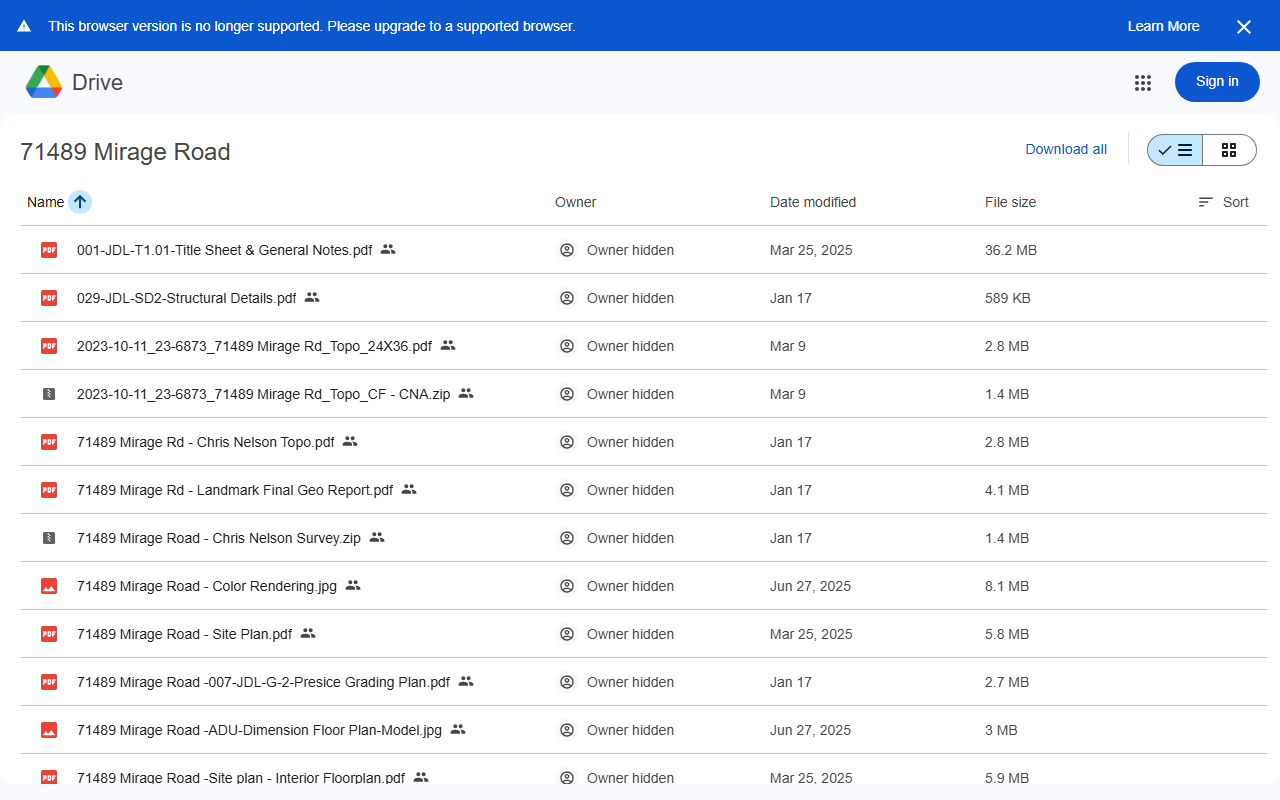Open ADU-Dimension Floor Plan-Model.jpg
1280x800 pixels.
259,730
